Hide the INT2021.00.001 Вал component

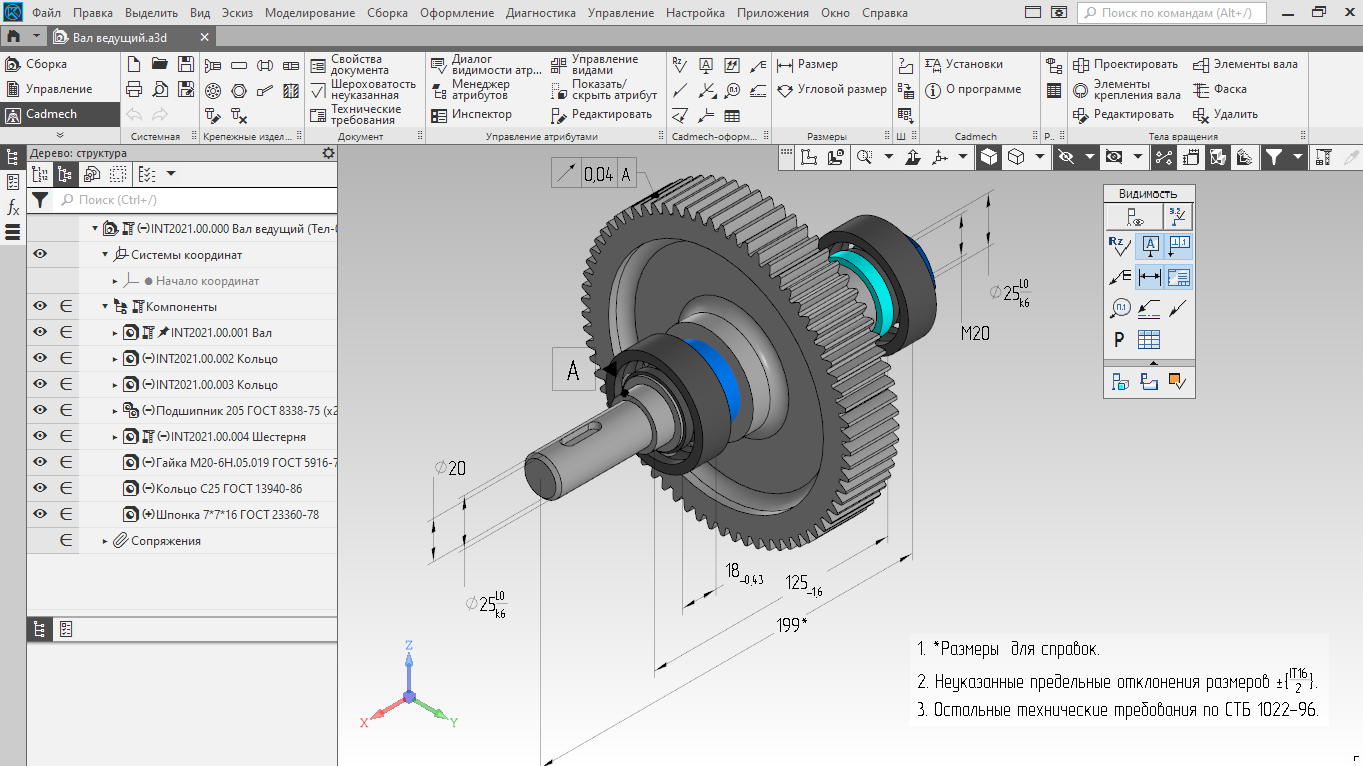(40, 332)
